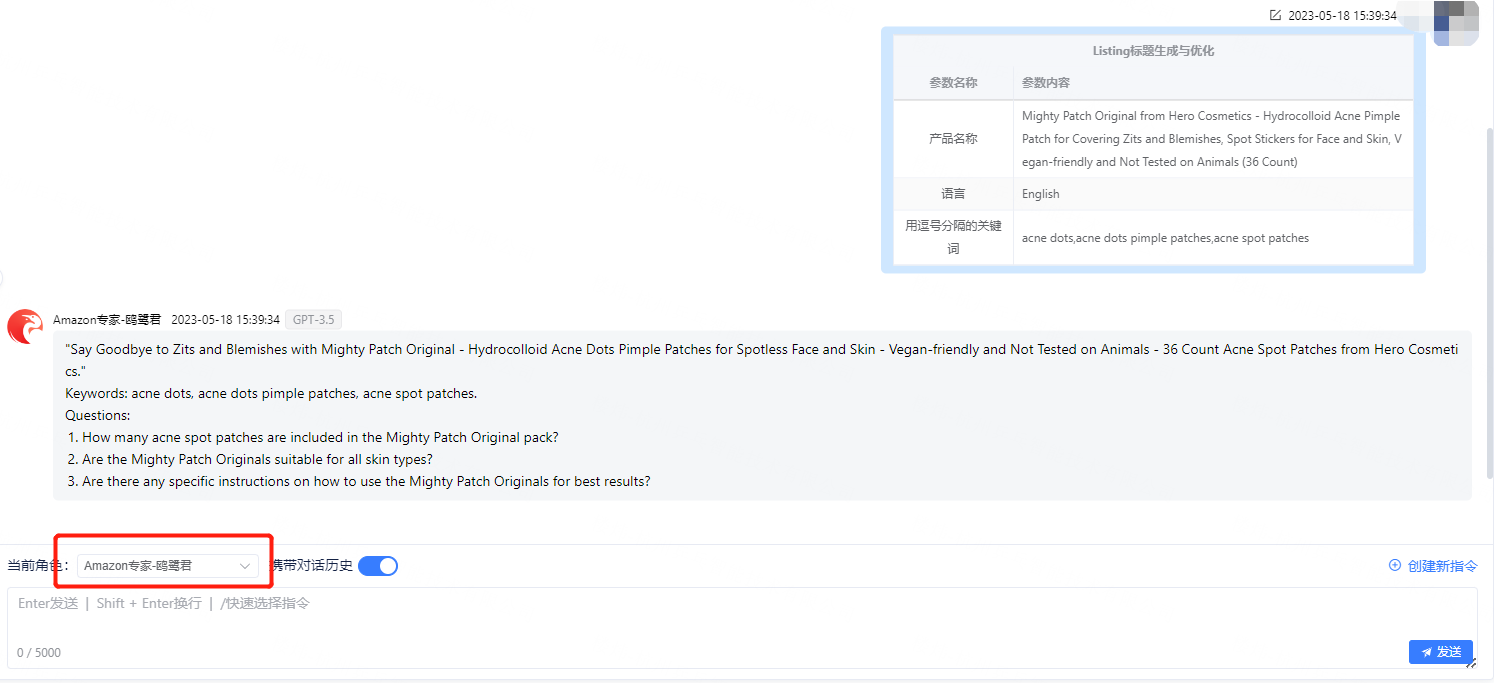Click the 发送 send button
This screenshot has width=1494, height=683.
pyautogui.click(x=1440, y=652)
